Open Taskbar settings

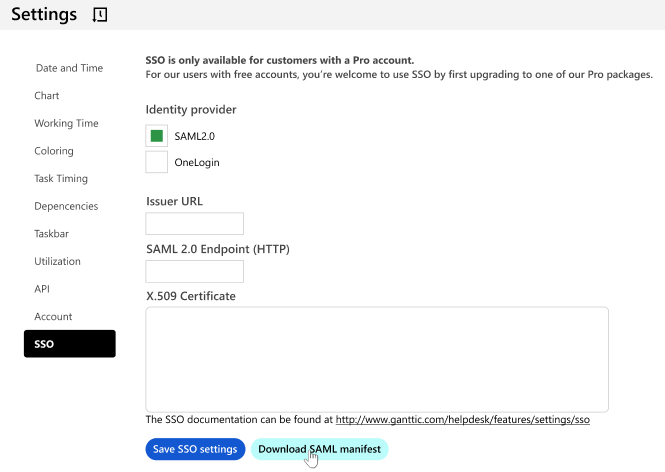coord(51,234)
